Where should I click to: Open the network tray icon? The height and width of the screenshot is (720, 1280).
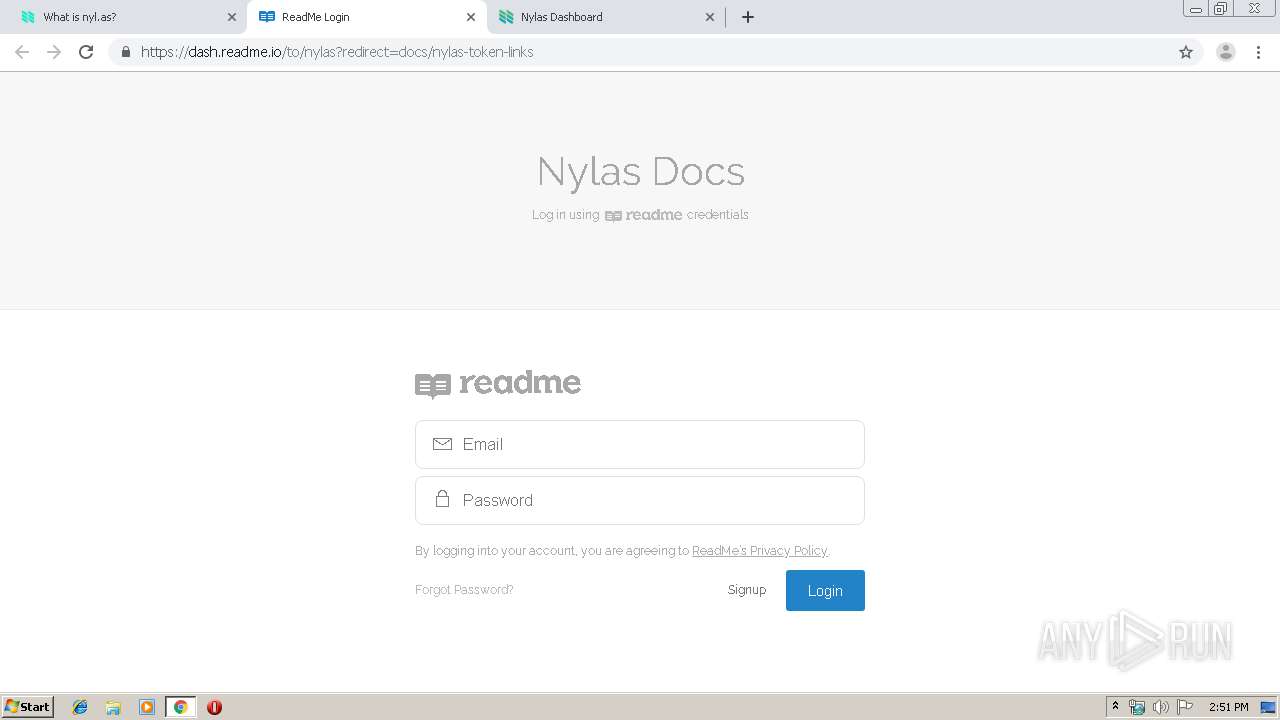1137,707
